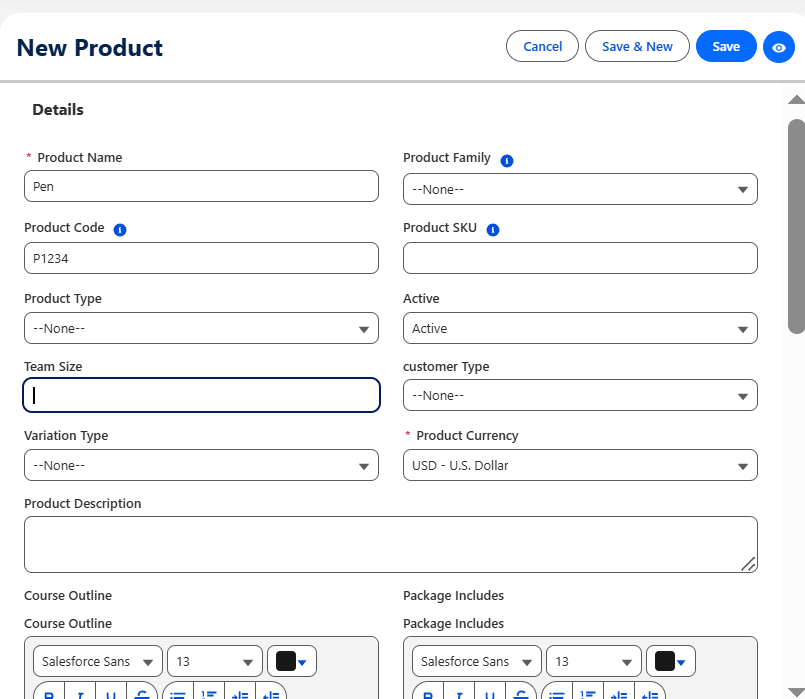Click the blue Save button
805x699 pixels.
coord(726,46)
